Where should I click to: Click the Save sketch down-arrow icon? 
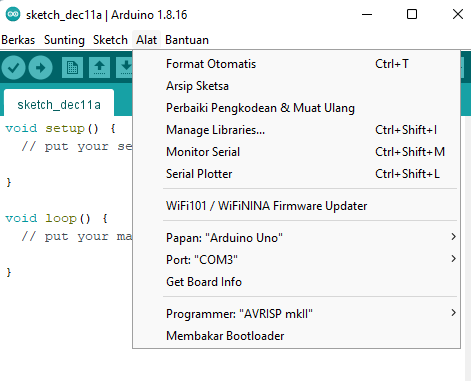(x=125, y=68)
